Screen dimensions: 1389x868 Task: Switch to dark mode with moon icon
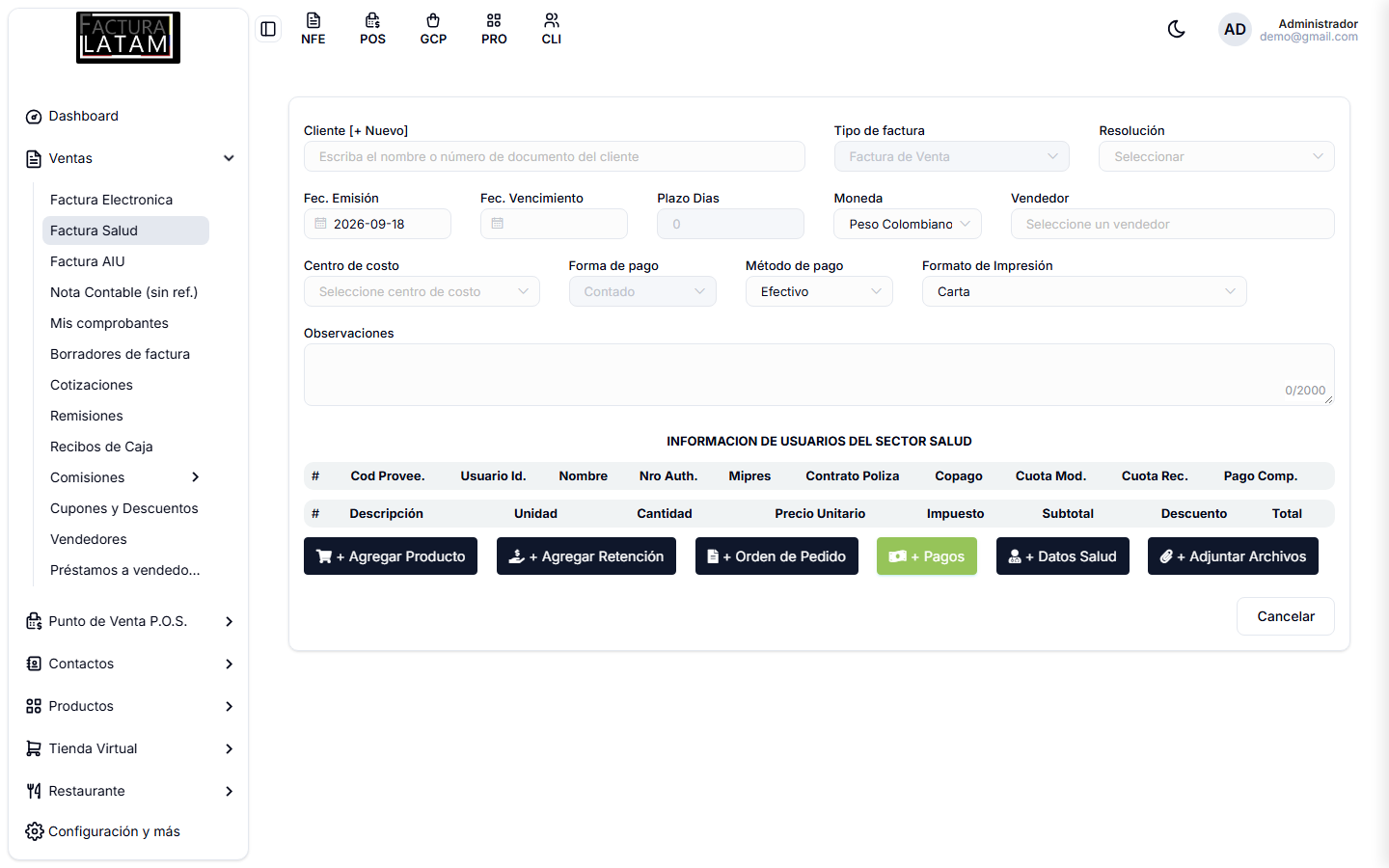pos(1177,29)
